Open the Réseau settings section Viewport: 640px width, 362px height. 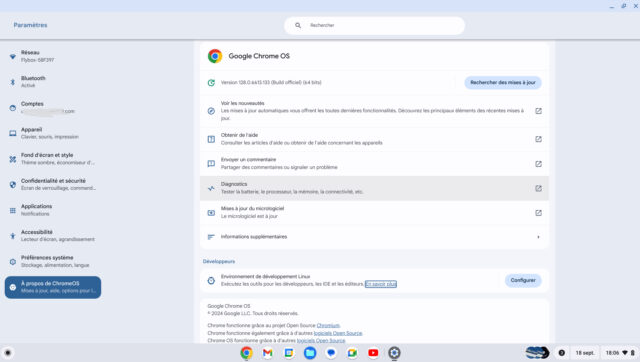click(53, 56)
